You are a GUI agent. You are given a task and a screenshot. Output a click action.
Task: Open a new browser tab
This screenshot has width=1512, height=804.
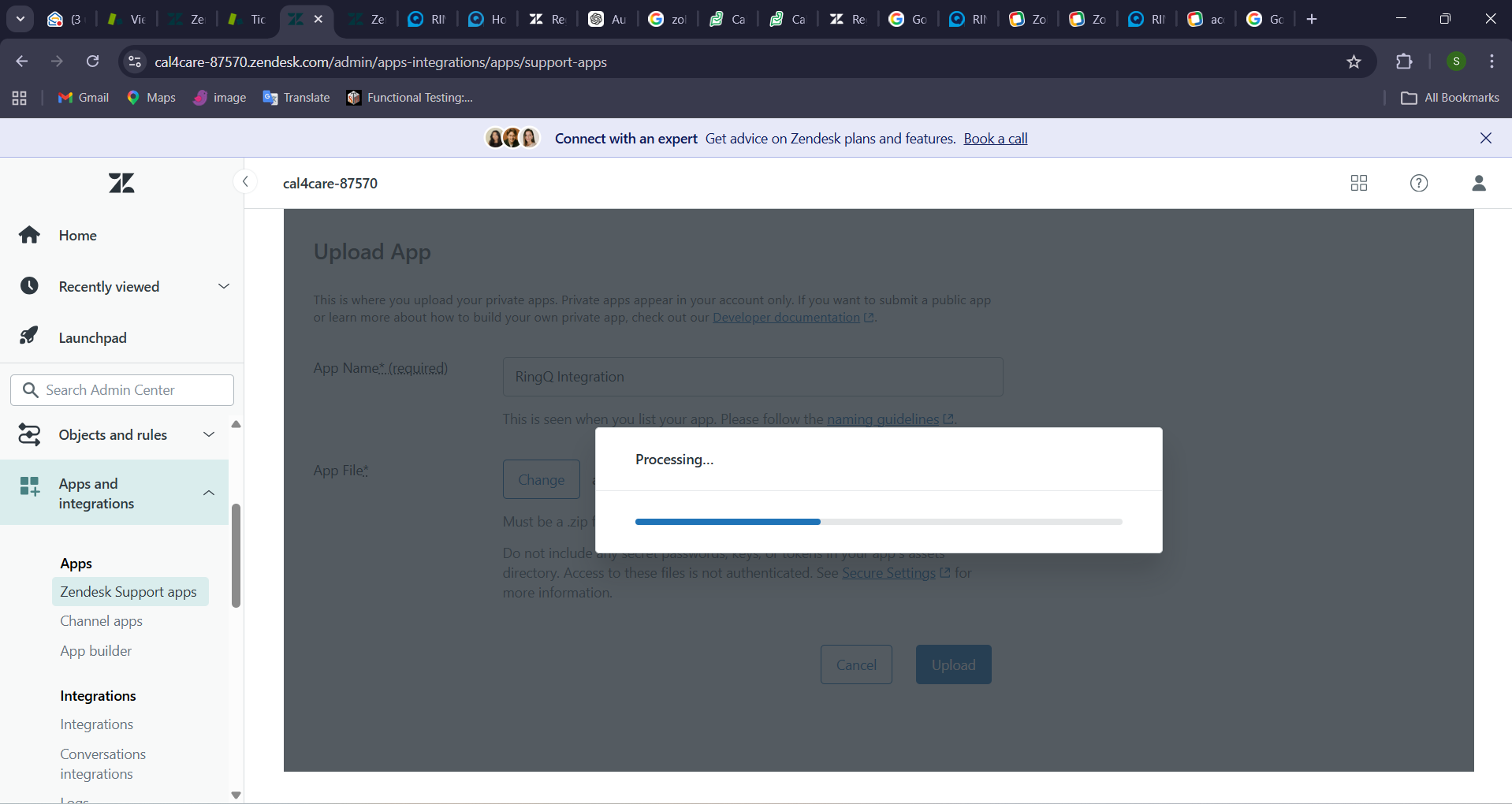point(1312,19)
